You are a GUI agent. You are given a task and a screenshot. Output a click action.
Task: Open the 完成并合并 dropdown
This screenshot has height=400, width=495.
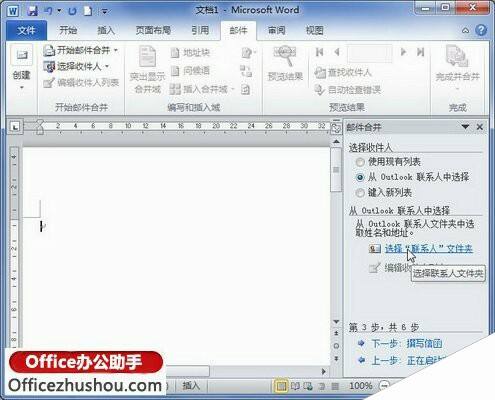click(457, 68)
